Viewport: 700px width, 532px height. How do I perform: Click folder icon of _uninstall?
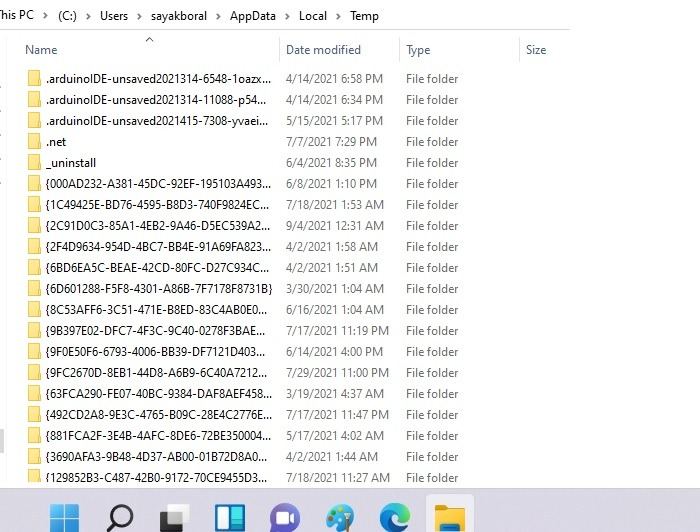tap(34, 162)
